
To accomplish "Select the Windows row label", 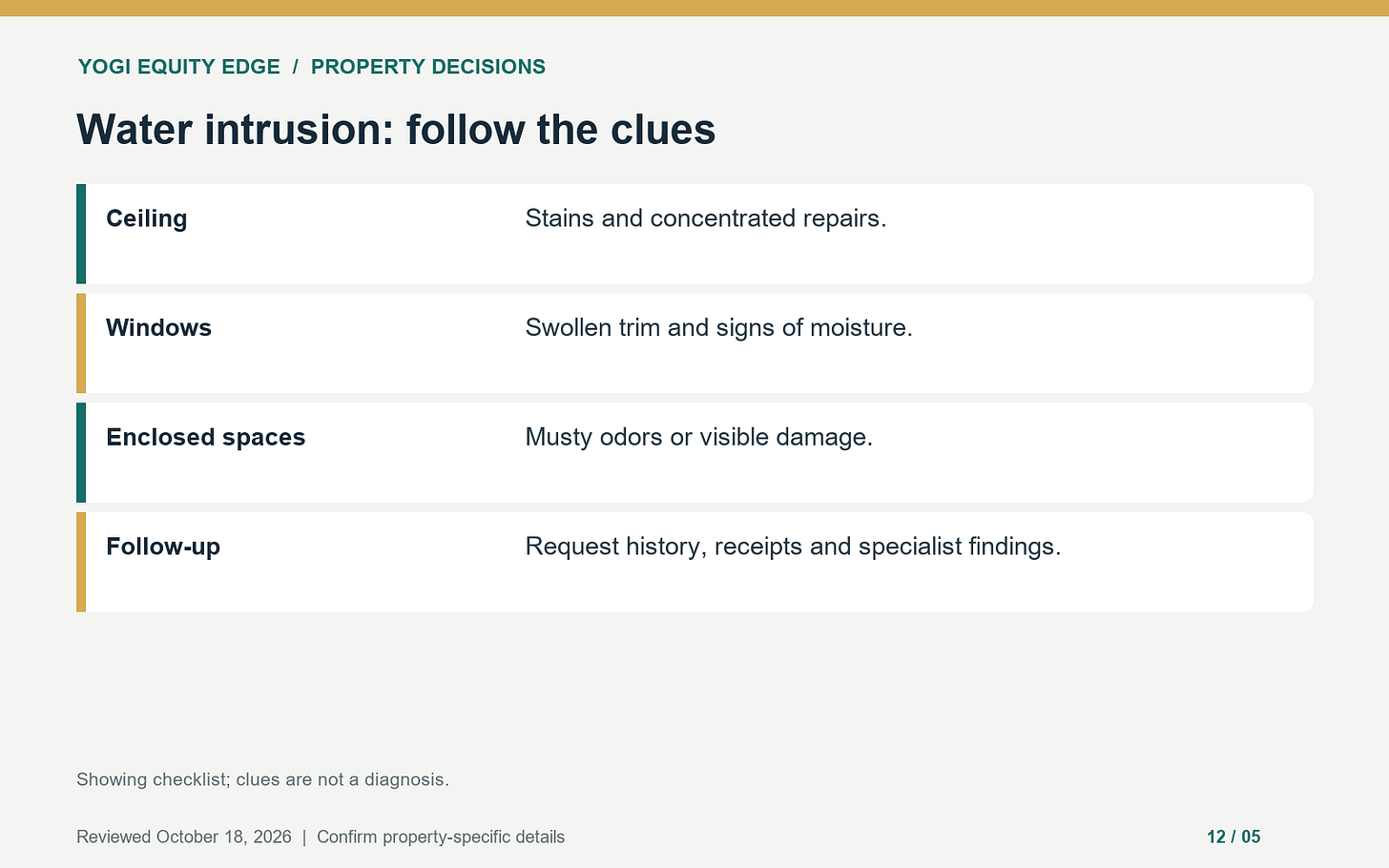I will 159,328.
